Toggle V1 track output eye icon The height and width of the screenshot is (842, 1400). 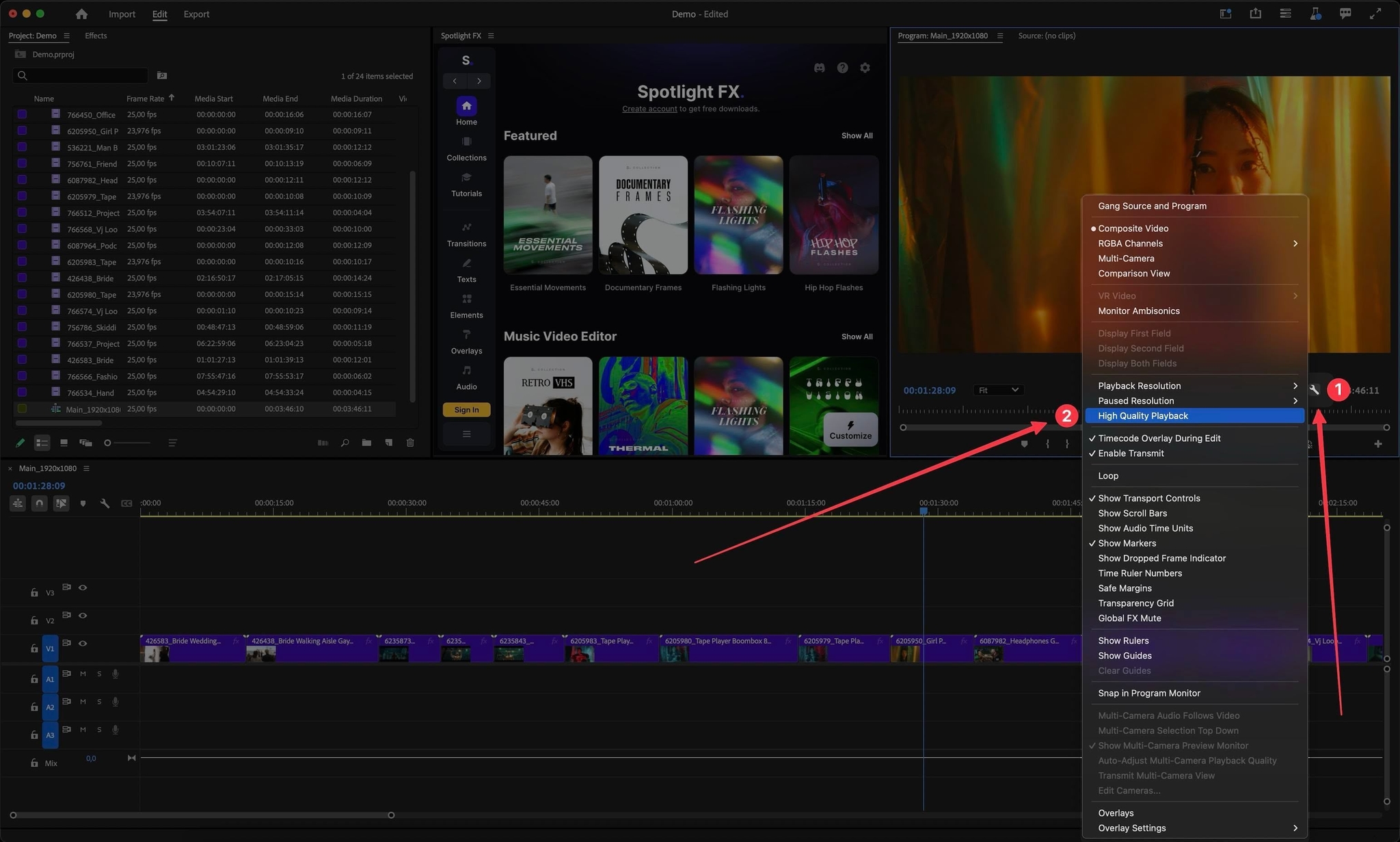[83, 643]
